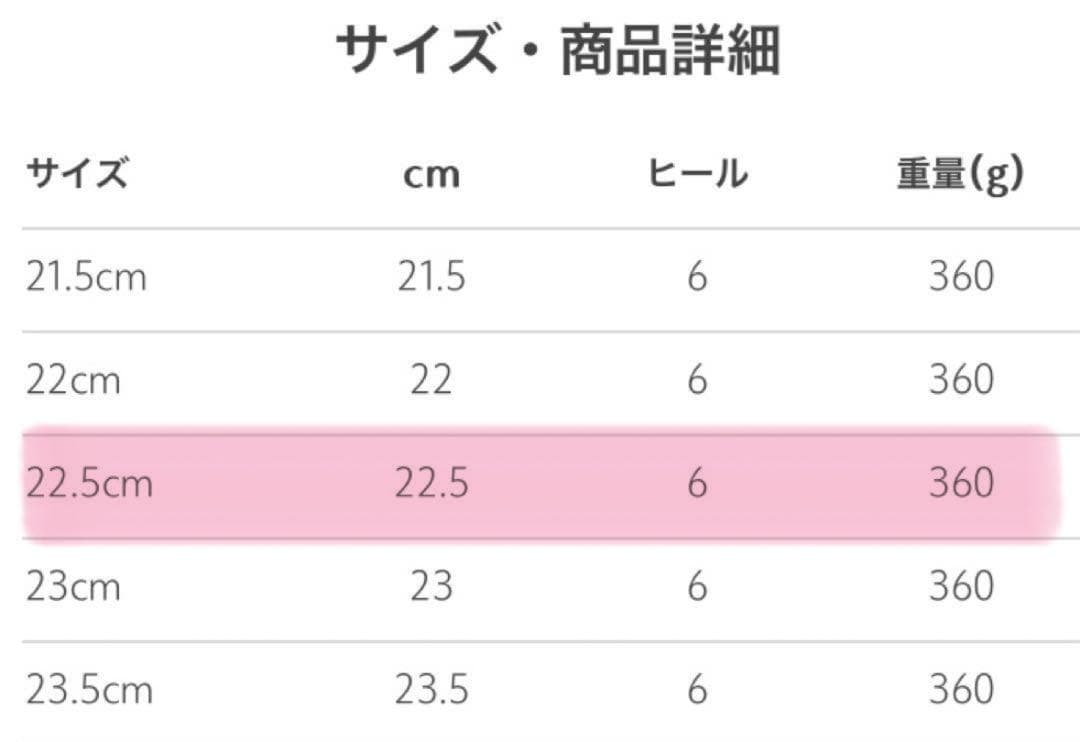Click the サイズ・商品詳細 heading

pos(557,52)
